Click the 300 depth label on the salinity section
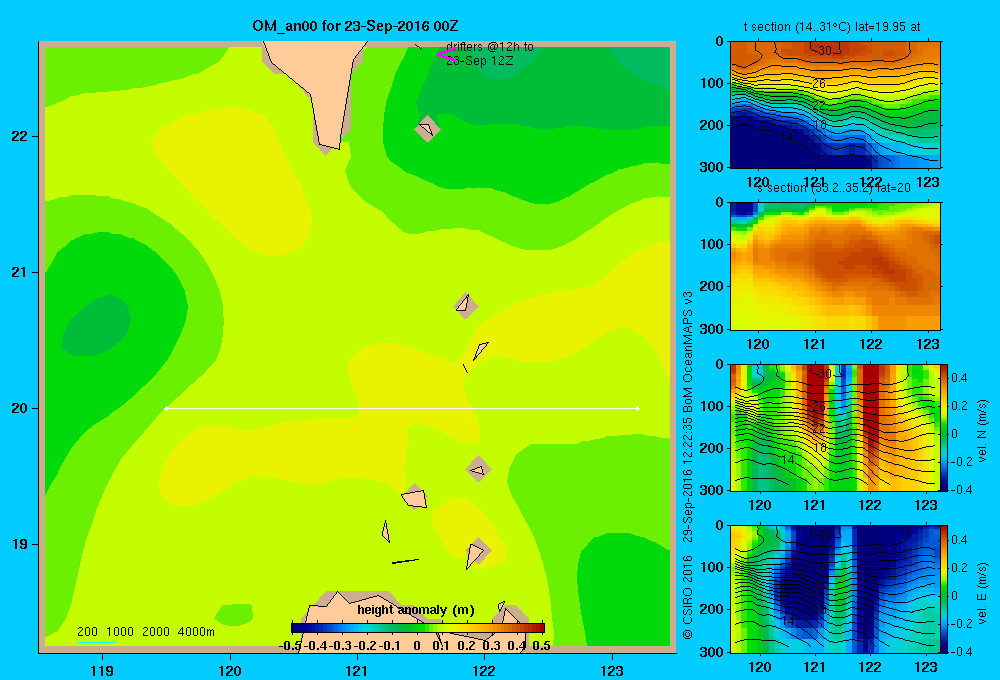The height and width of the screenshot is (680, 1000). coord(712,329)
